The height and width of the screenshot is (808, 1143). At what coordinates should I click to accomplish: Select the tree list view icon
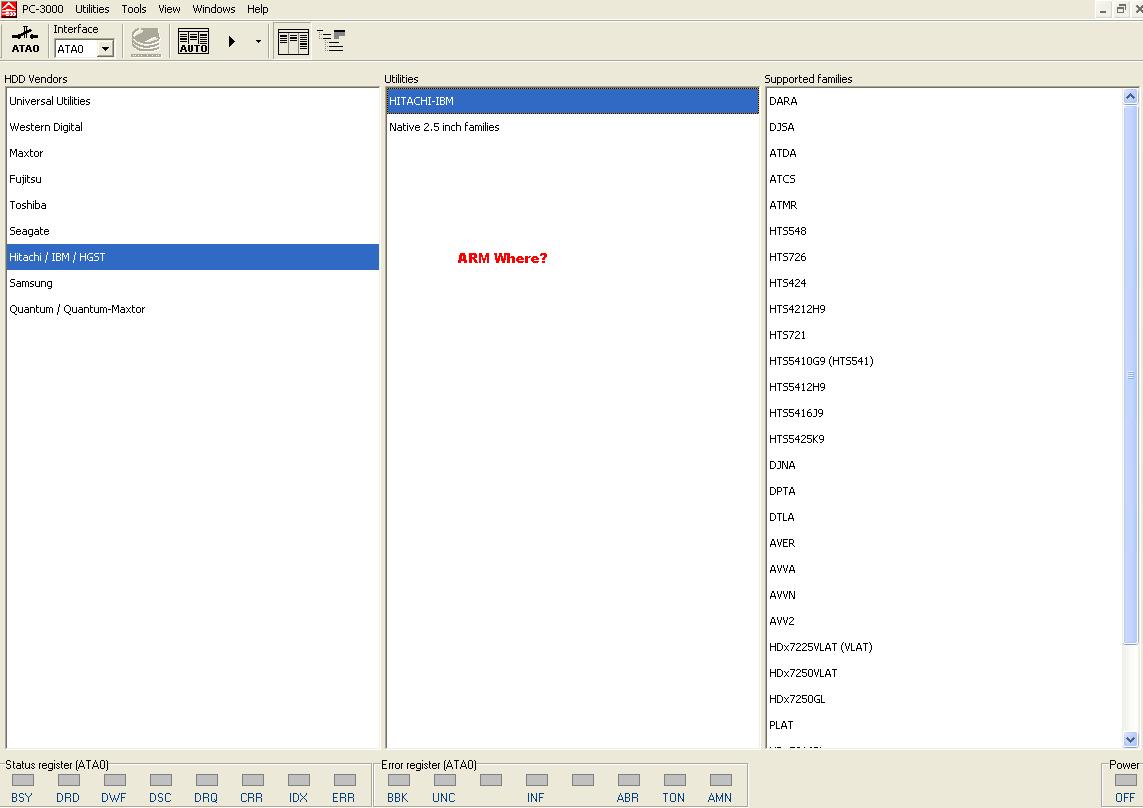pyautogui.click(x=331, y=41)
